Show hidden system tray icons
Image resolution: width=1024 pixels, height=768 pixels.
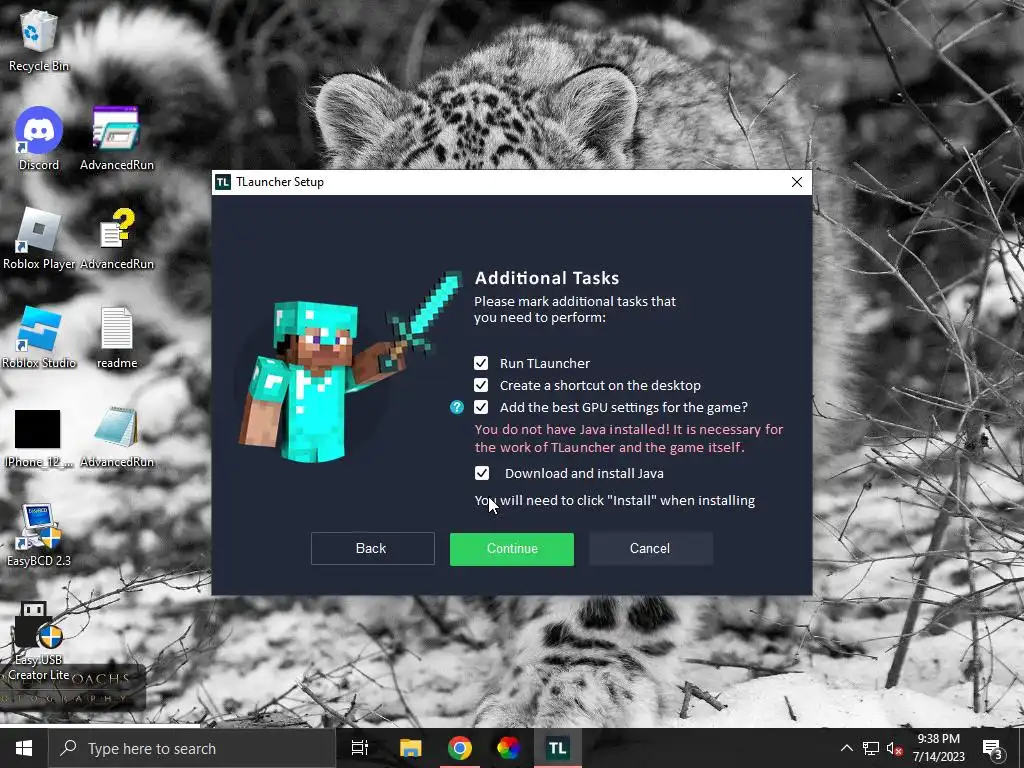click(846, 748)
